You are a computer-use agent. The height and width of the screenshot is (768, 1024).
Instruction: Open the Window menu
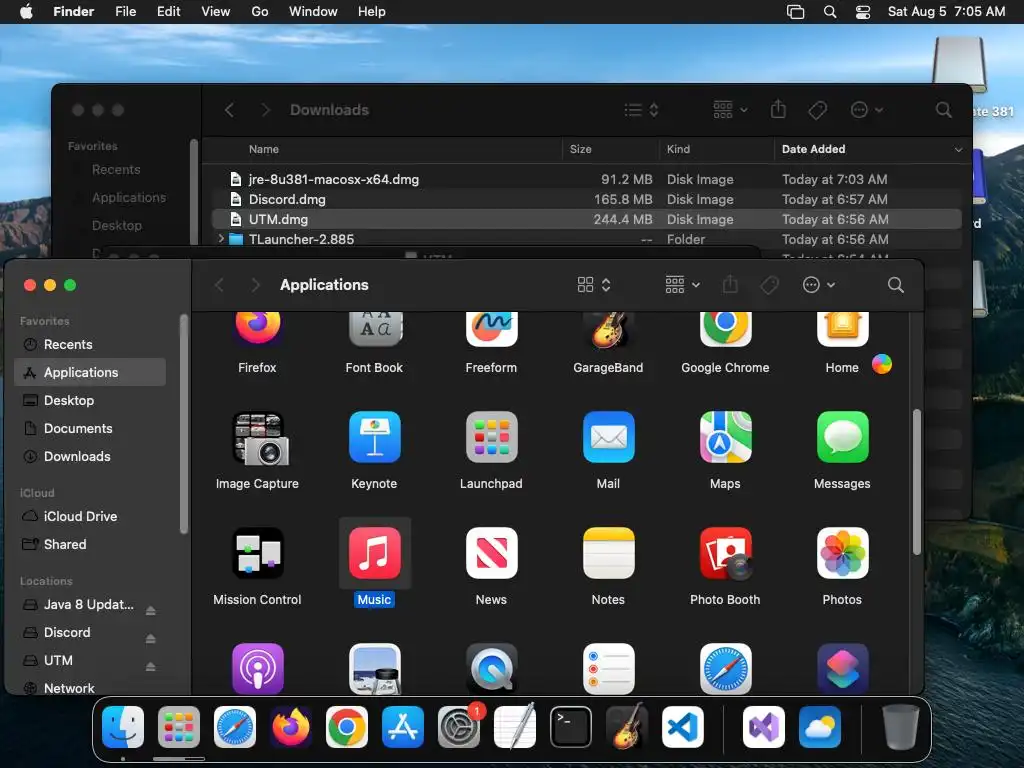coord(313,12)
